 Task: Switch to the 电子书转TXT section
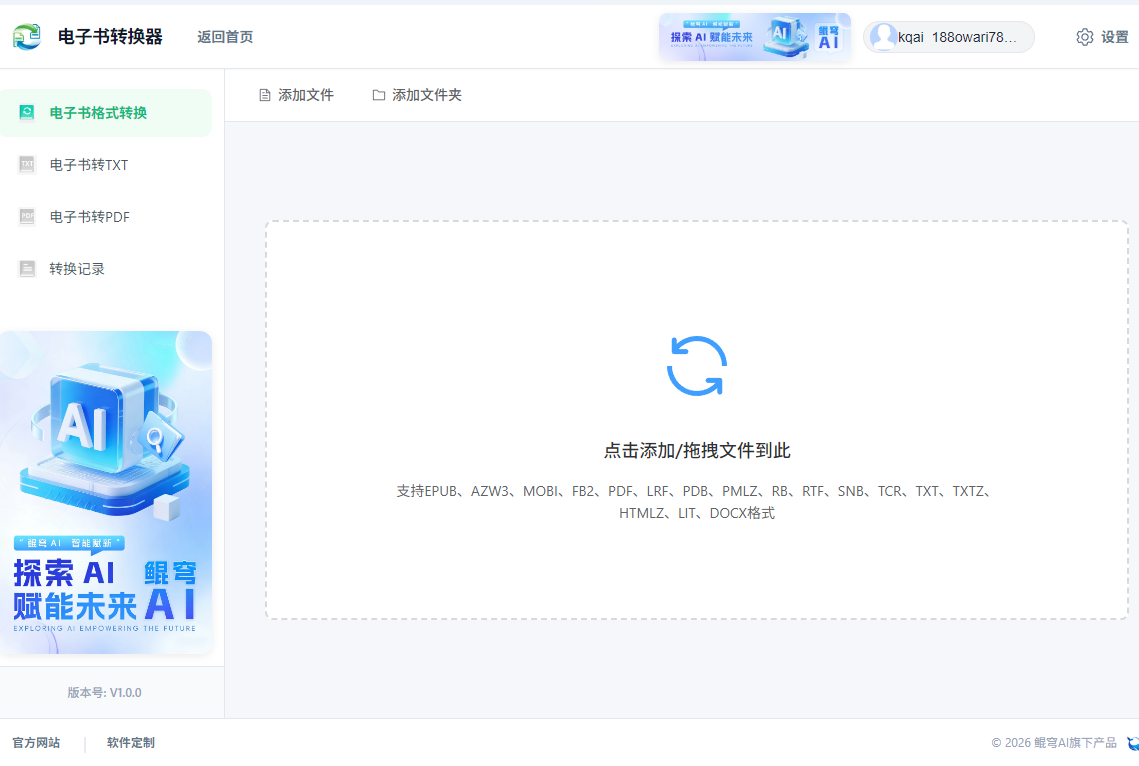click(x=88, y=164)
